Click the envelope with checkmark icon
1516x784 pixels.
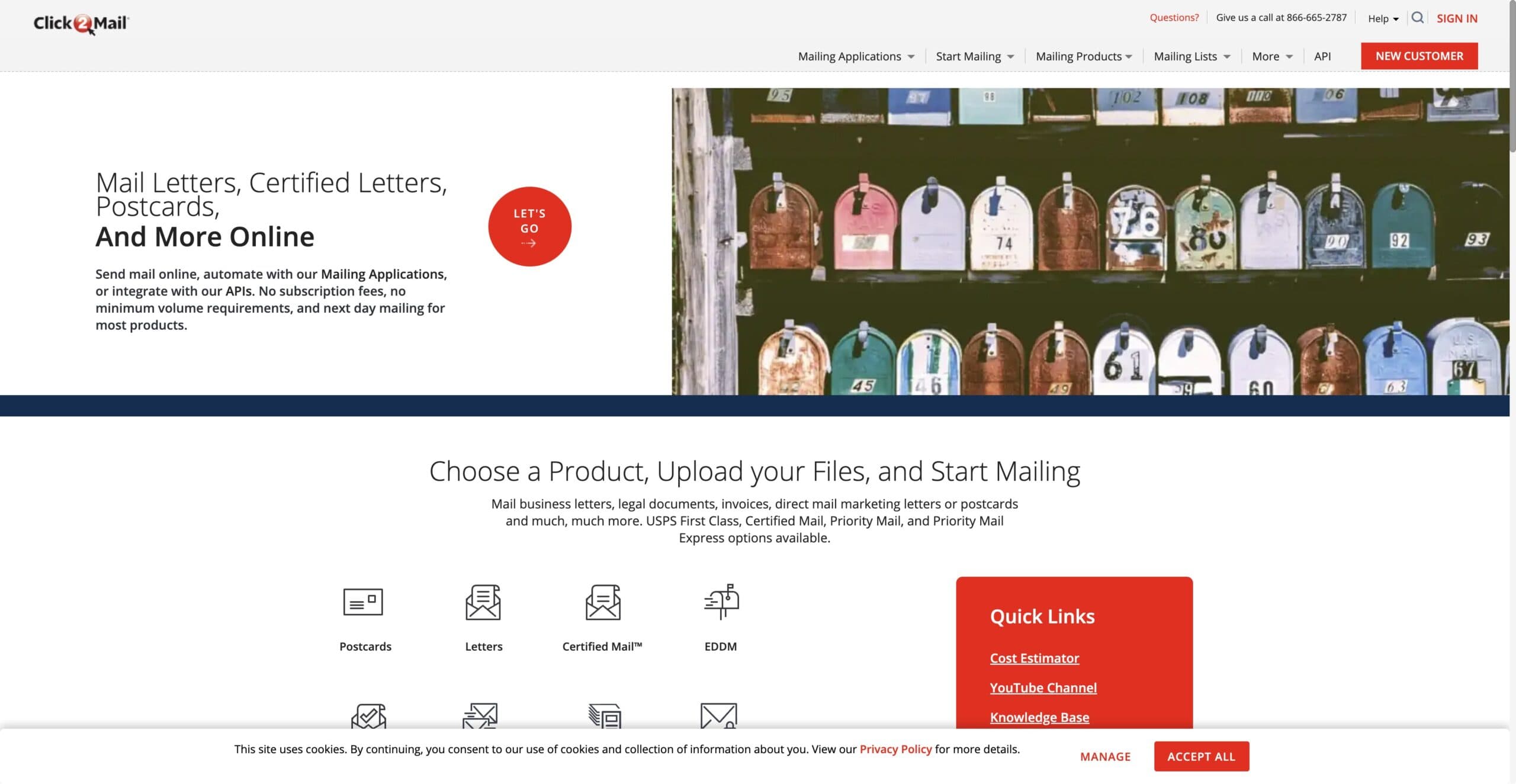point(368,716)
